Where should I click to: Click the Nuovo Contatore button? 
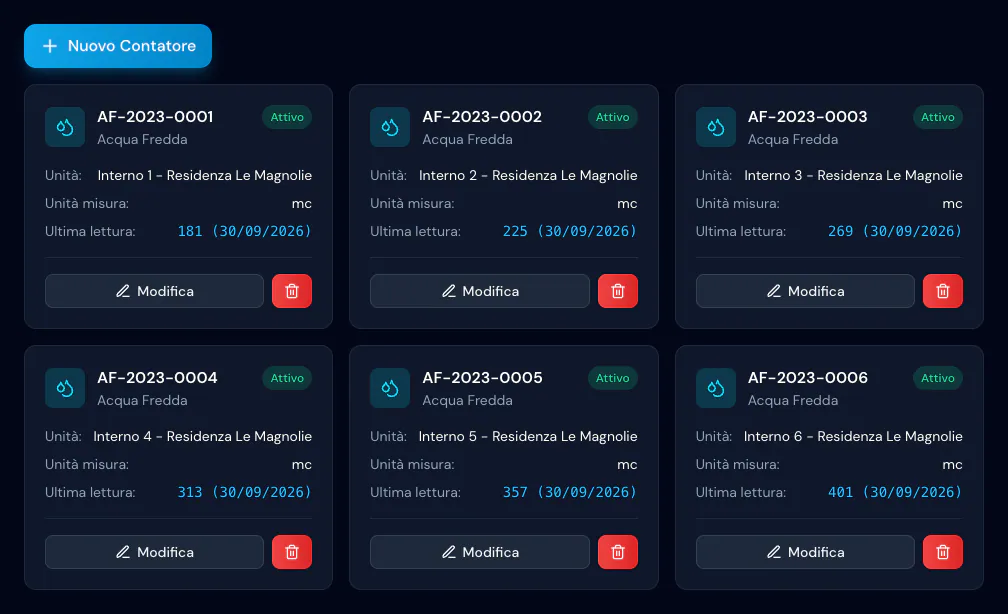click(118, 46)
